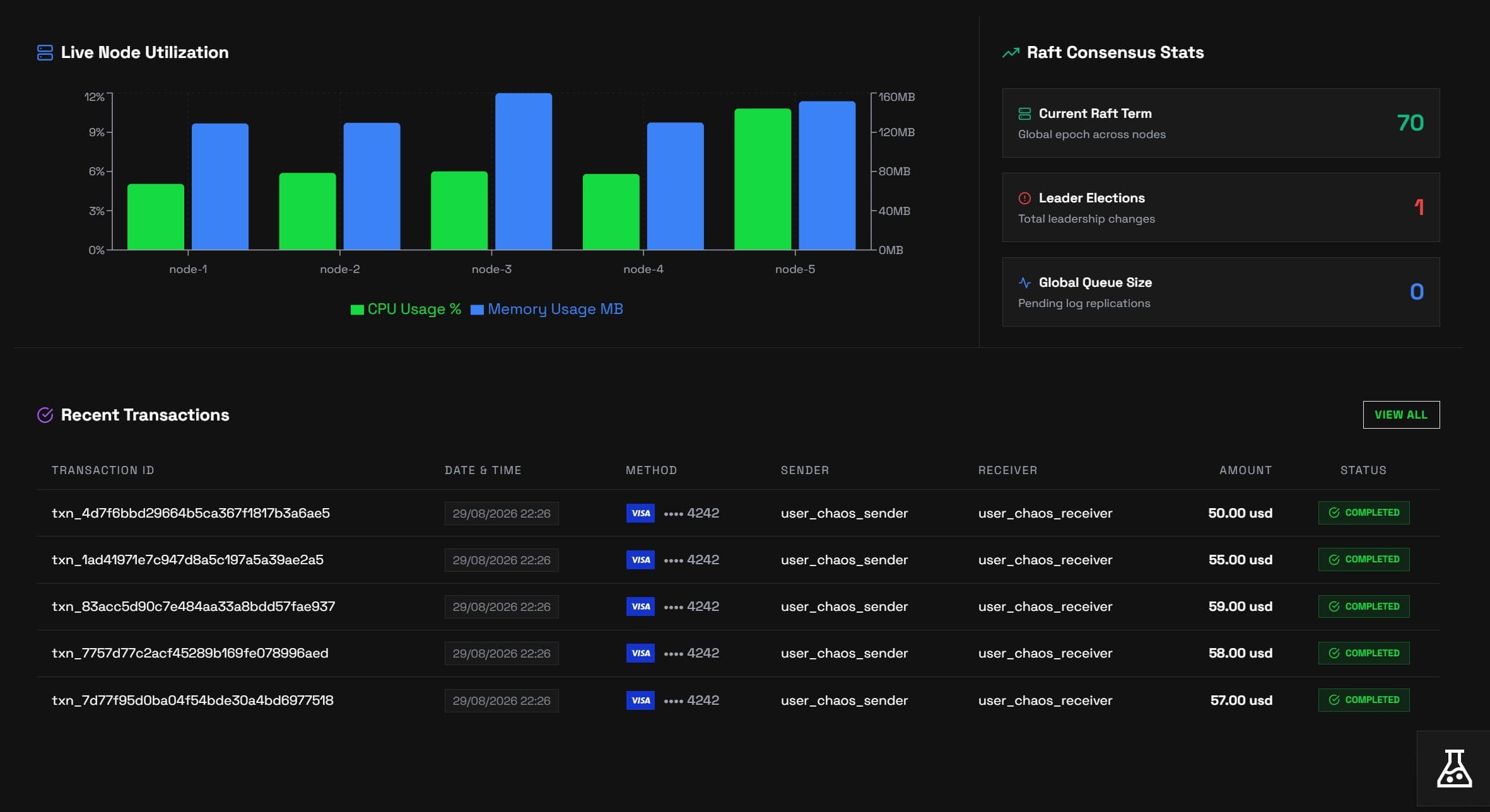
Task: Click the Global Queue Size value 0
Action: coord(1417,292)
